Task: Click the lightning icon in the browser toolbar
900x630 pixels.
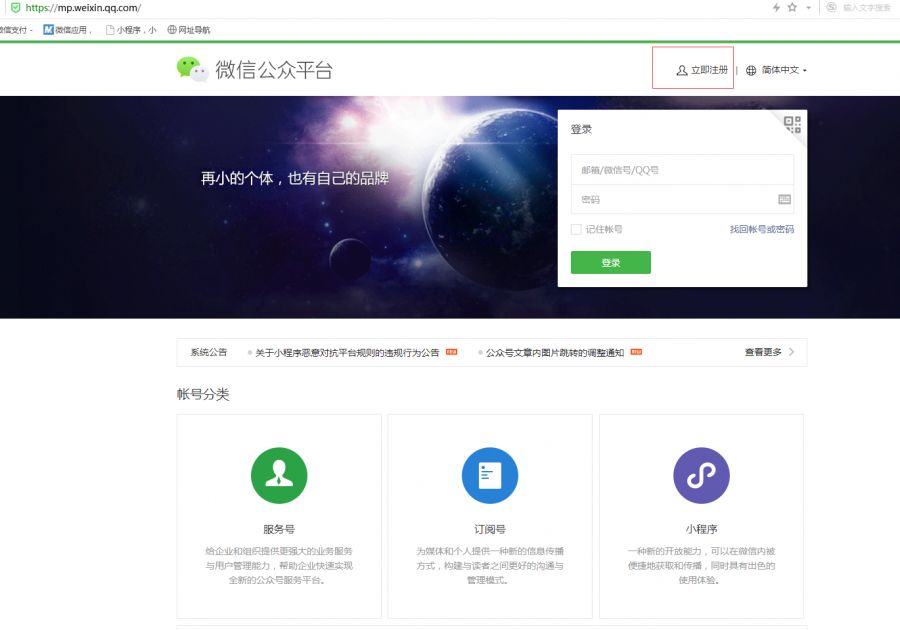Action: pyautogui.click(x=777, y=8)
